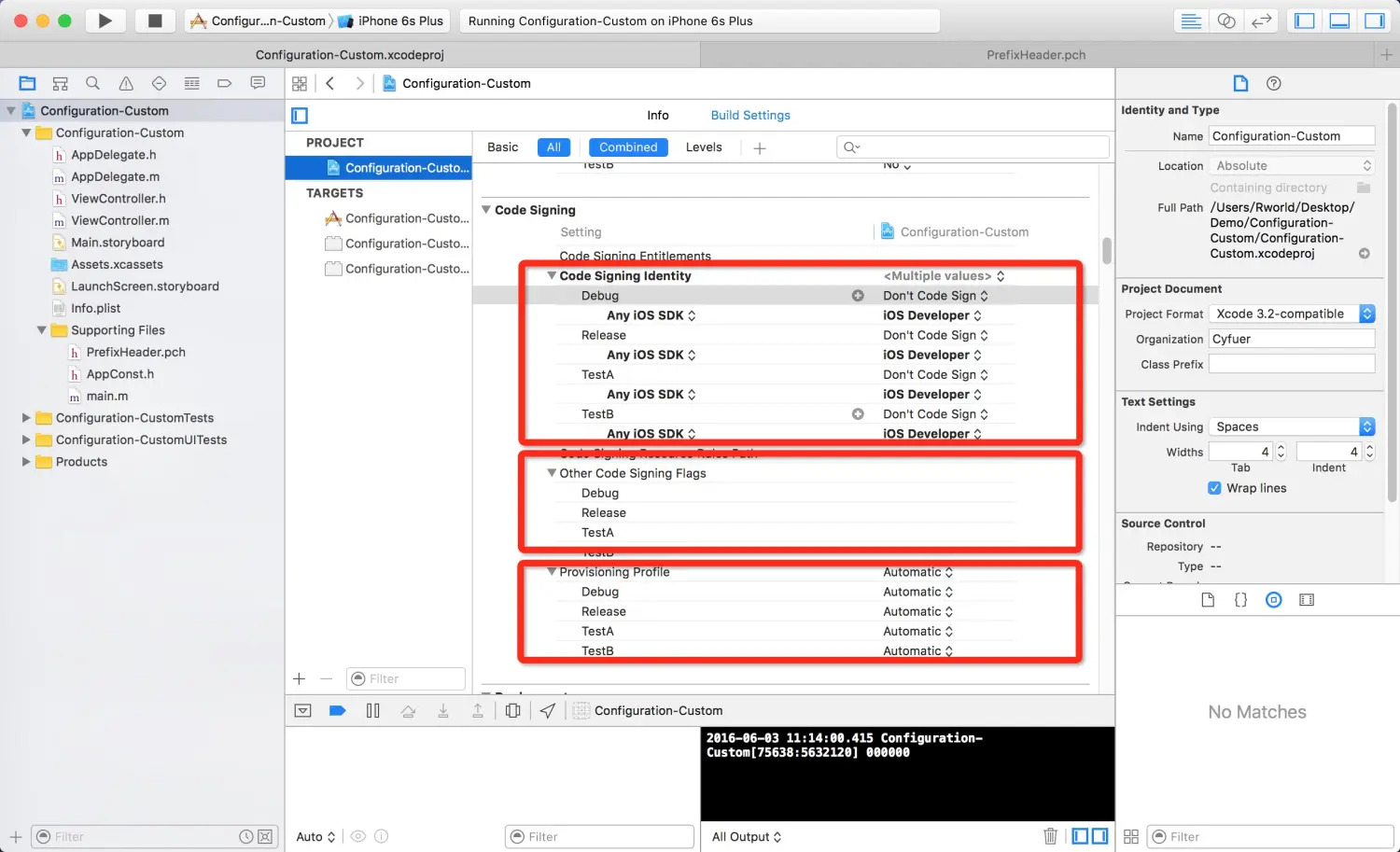Show the assistant editor
This screenshot has width=1400, height=852.
1226,21
